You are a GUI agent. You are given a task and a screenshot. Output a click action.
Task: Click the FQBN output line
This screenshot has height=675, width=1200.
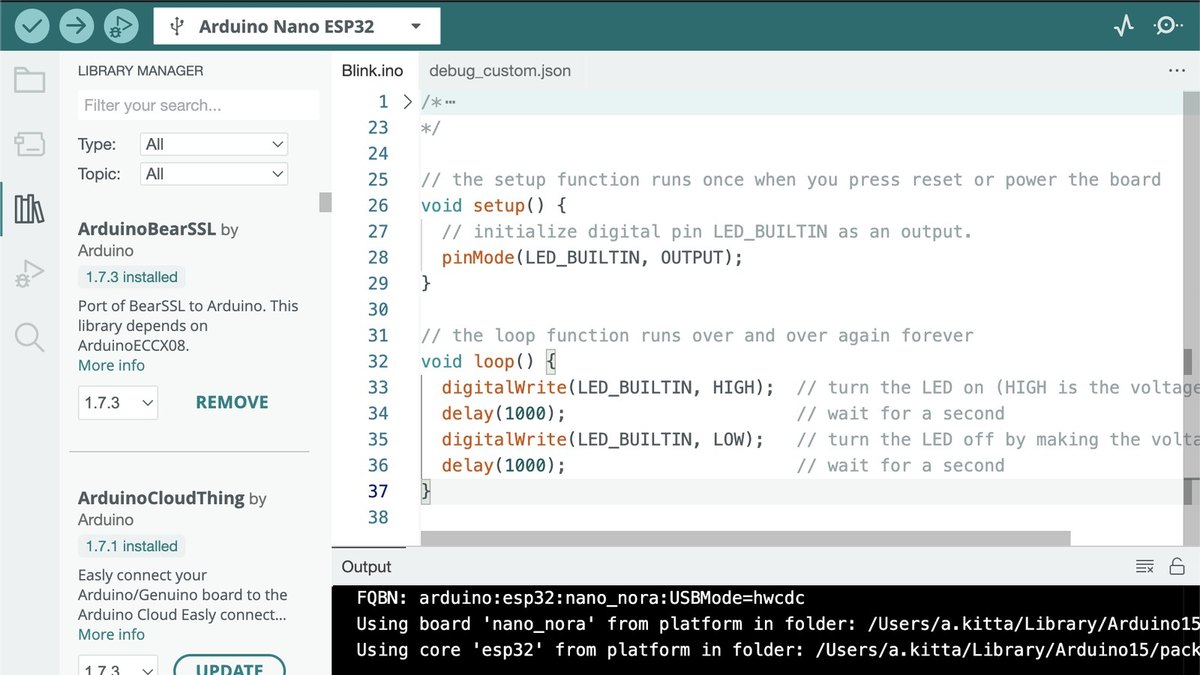tap(580, 598)
